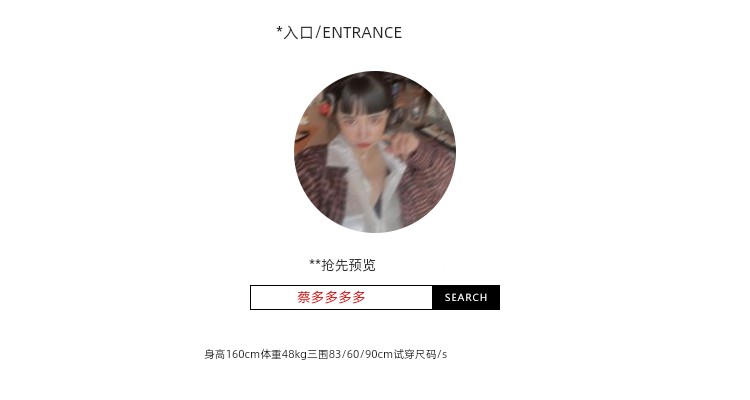Click the 体重48kg weight text
Viewport: 750px width, 400px height.
[x=283, y=355]
